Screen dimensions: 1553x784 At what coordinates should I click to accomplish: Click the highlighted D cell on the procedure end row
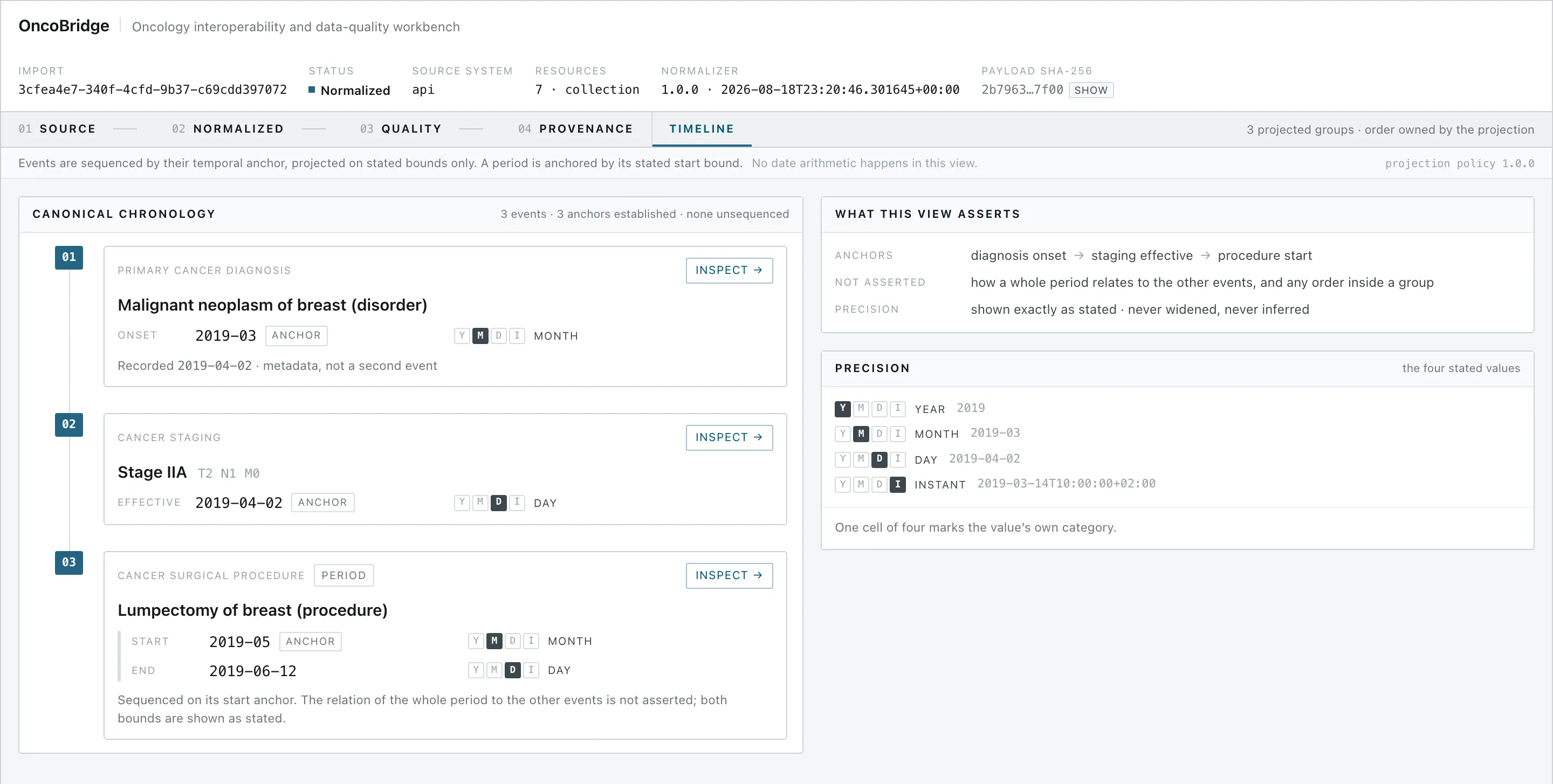click(x=512, y=670)
